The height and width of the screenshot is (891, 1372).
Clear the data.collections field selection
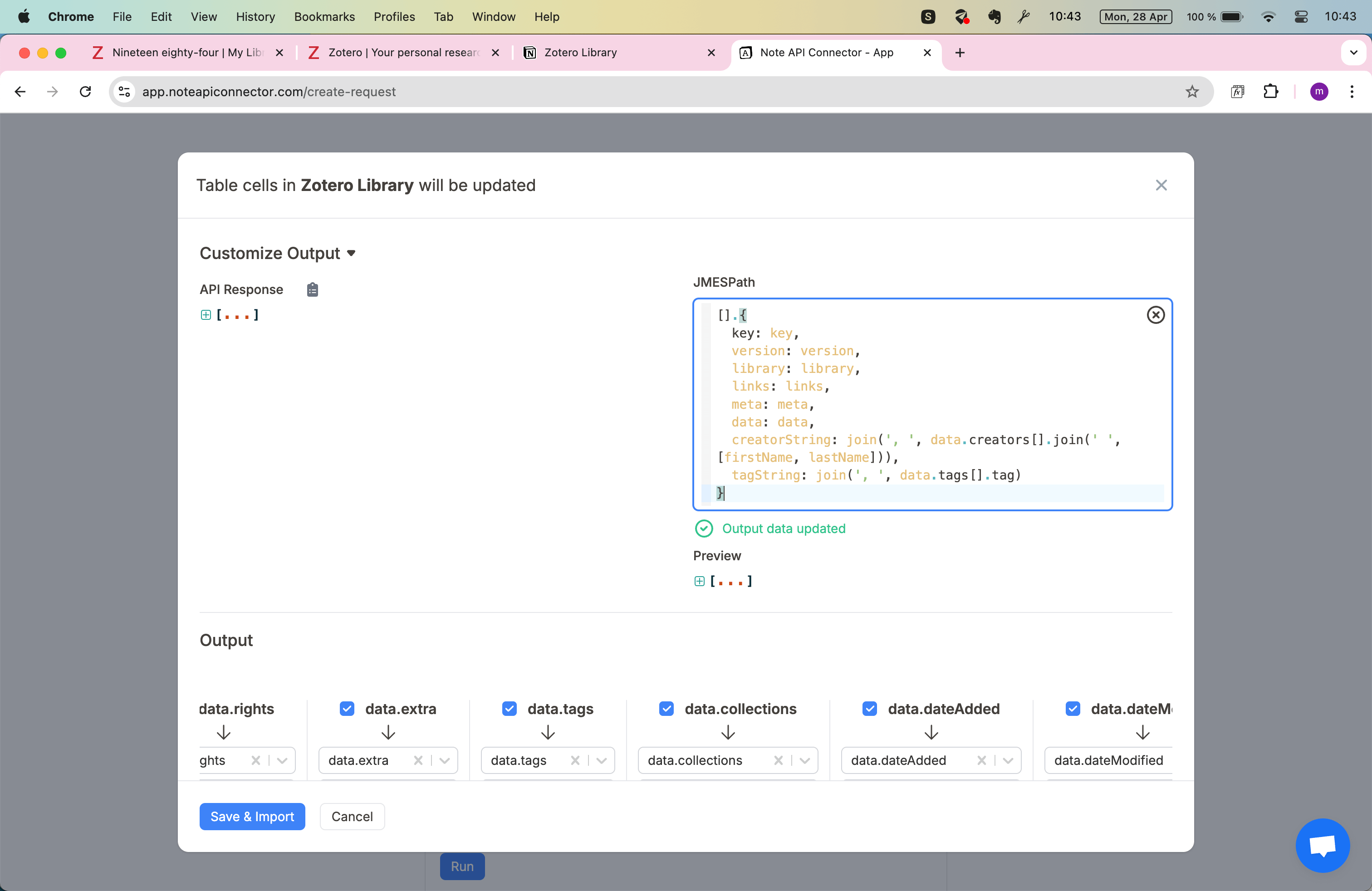[778, 760]
